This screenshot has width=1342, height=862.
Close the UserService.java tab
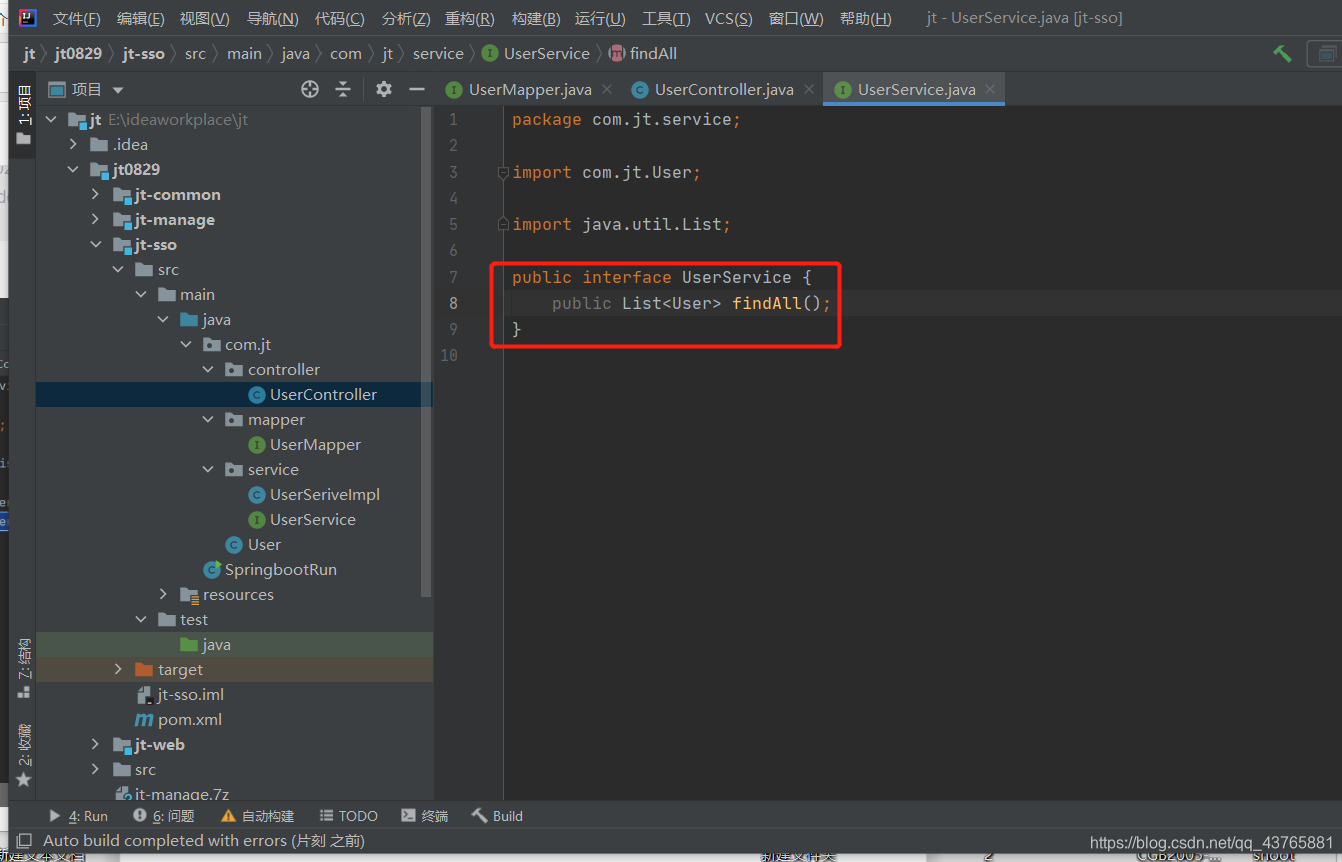point(990,89)
